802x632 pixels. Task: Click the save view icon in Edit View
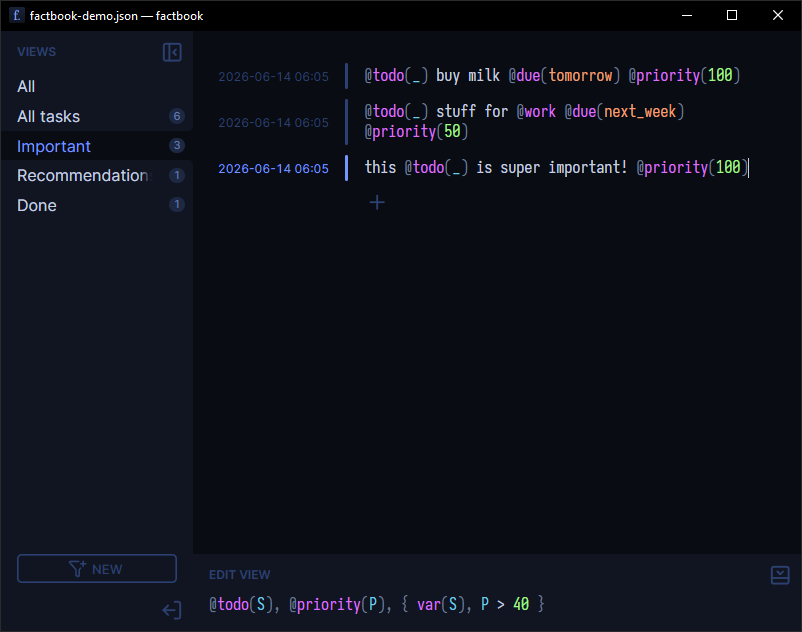pos(779,575)
